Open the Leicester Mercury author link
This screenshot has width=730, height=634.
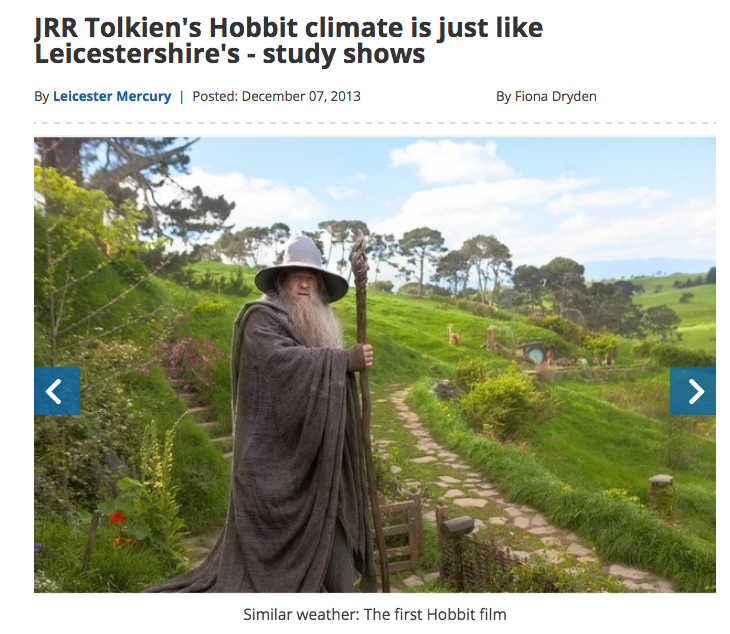112,96
